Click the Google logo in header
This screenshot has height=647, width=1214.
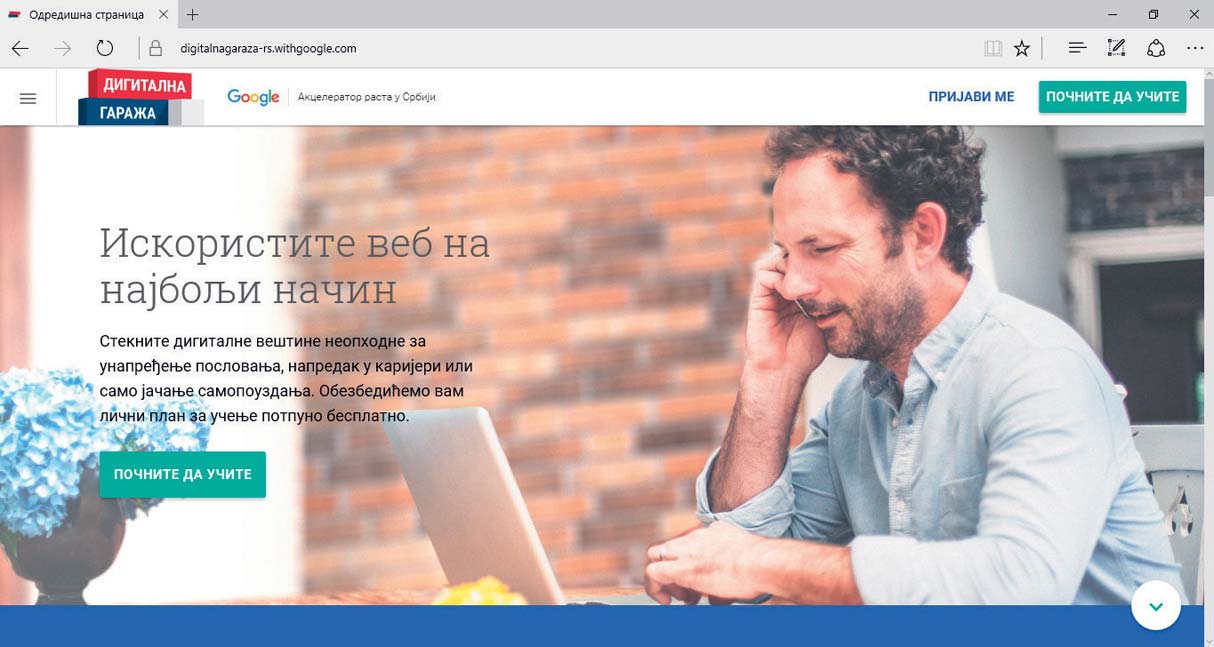point(253,97)
